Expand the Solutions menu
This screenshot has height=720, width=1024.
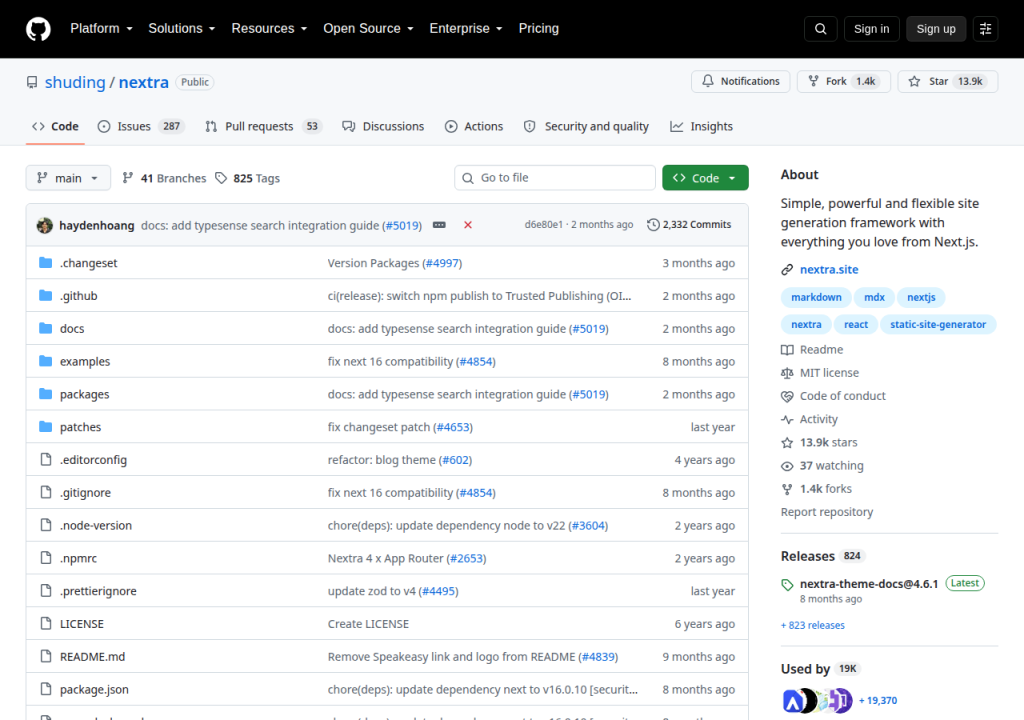(182, 28)
